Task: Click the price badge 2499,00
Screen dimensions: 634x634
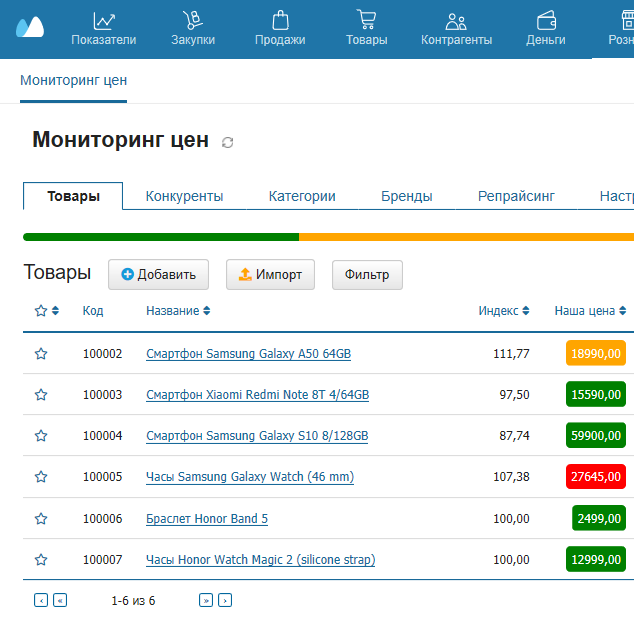Action: click(599, 518)
